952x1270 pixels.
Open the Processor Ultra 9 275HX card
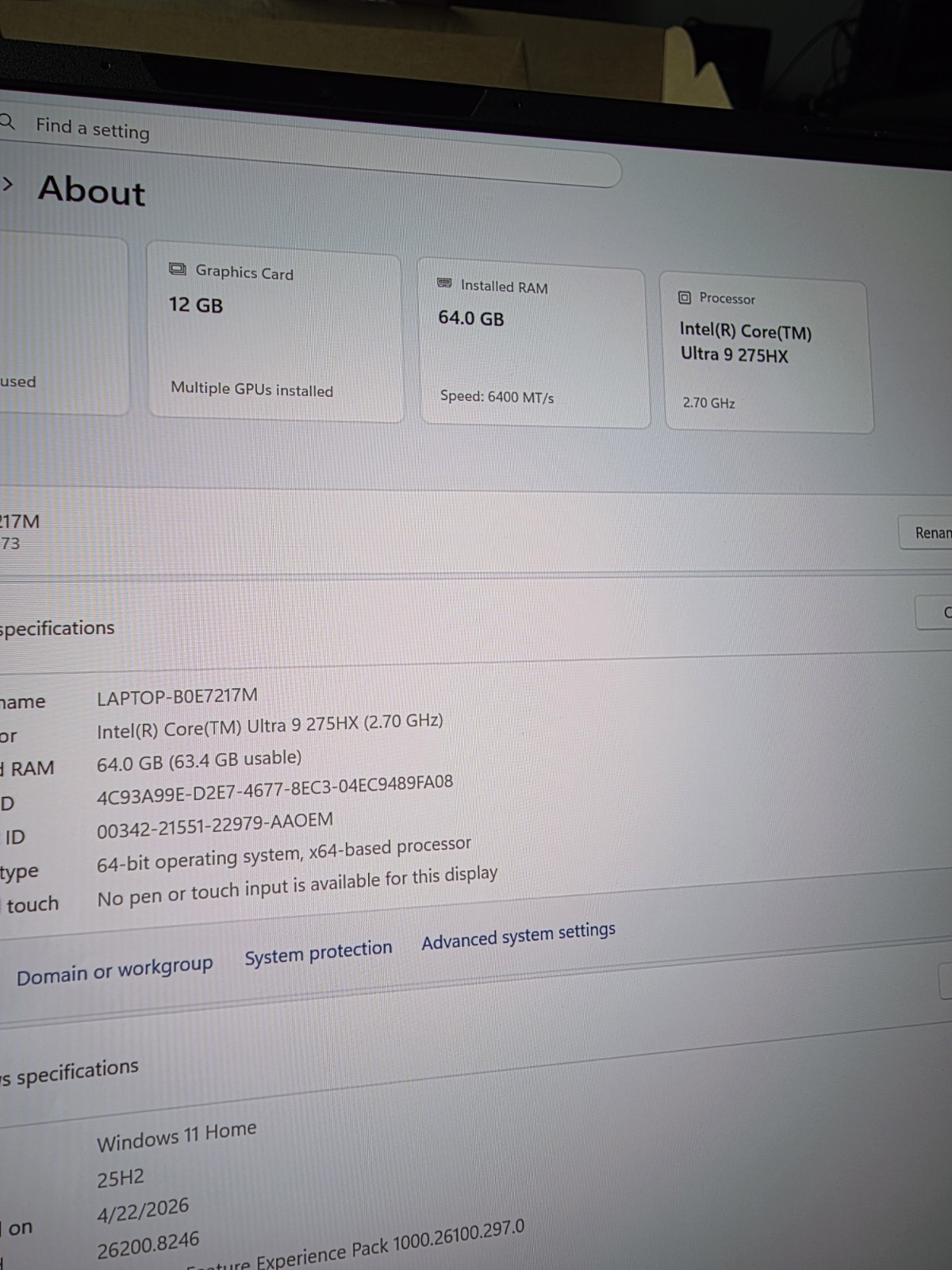point(766,352)
